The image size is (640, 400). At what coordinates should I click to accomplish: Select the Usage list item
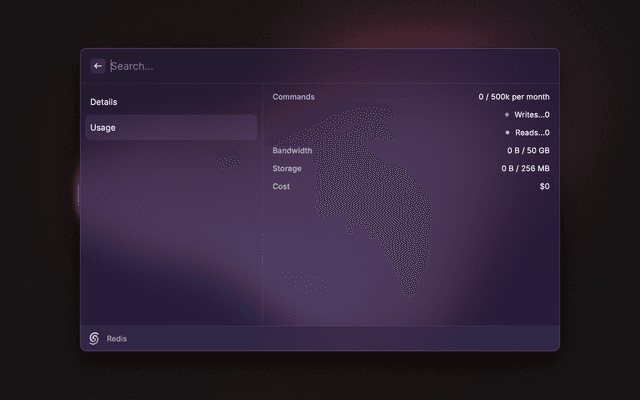click(x=170, y=127)
